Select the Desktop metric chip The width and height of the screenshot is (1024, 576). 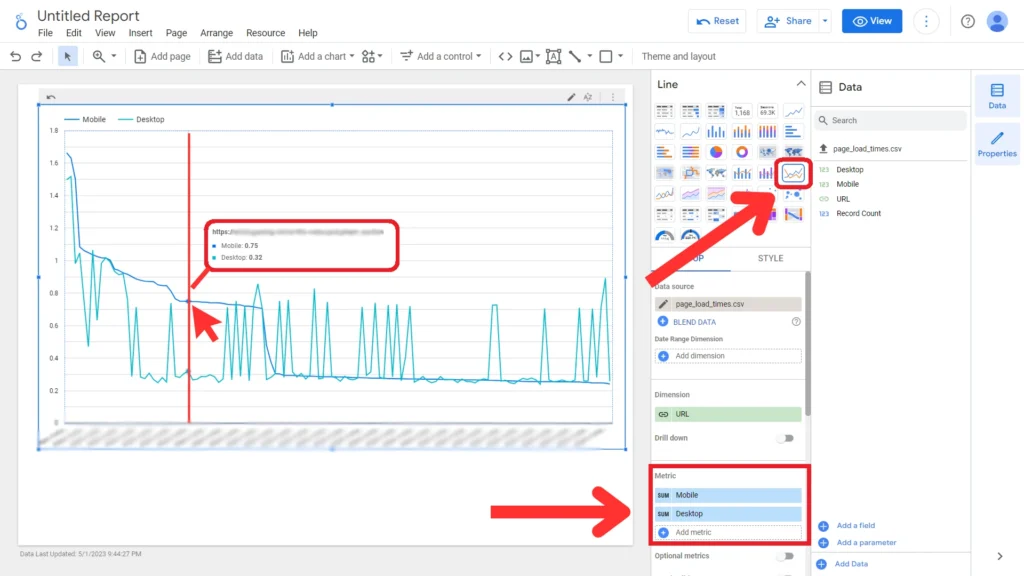[728, 514]
